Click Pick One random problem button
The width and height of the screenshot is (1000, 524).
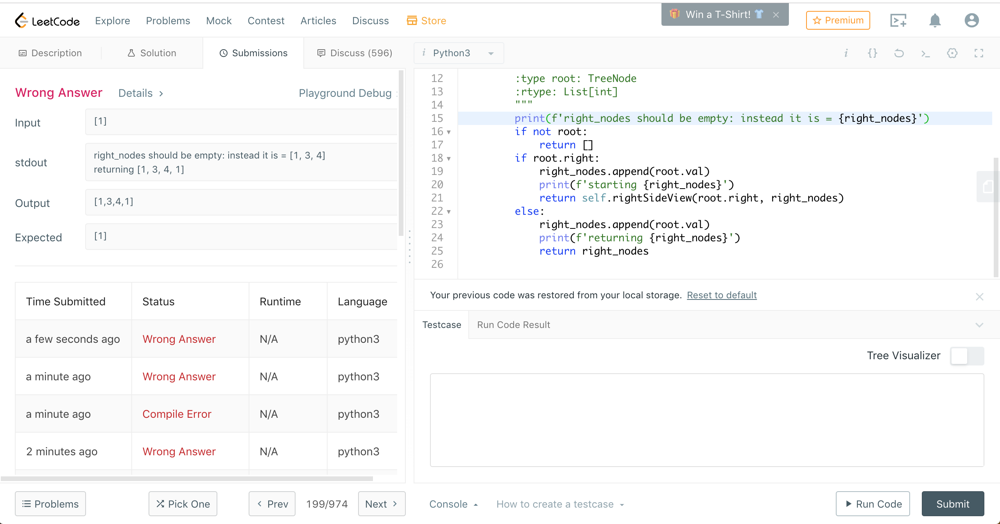coord(183,504)
